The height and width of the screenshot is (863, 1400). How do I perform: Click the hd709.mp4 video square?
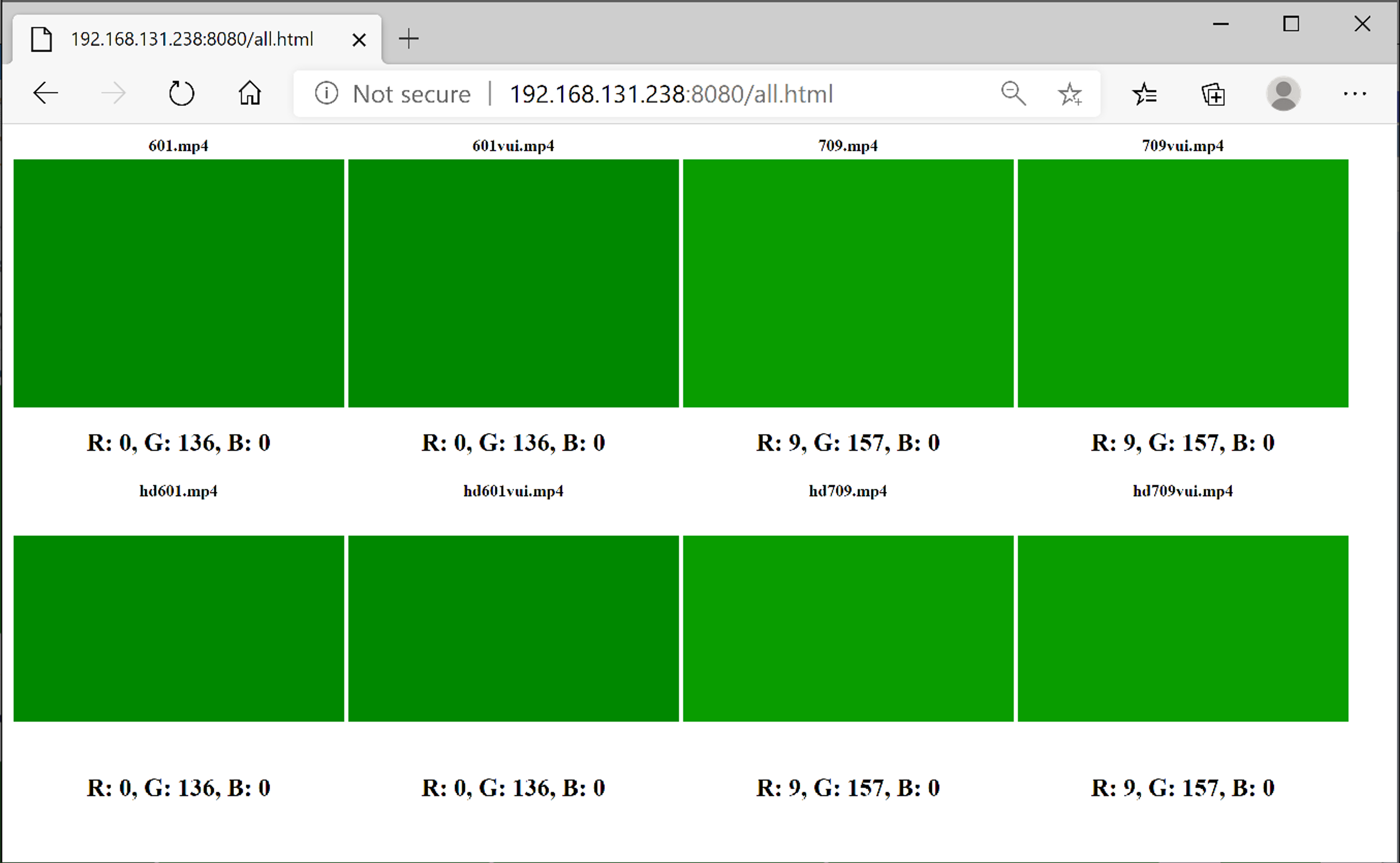click(x=848, y=628)
